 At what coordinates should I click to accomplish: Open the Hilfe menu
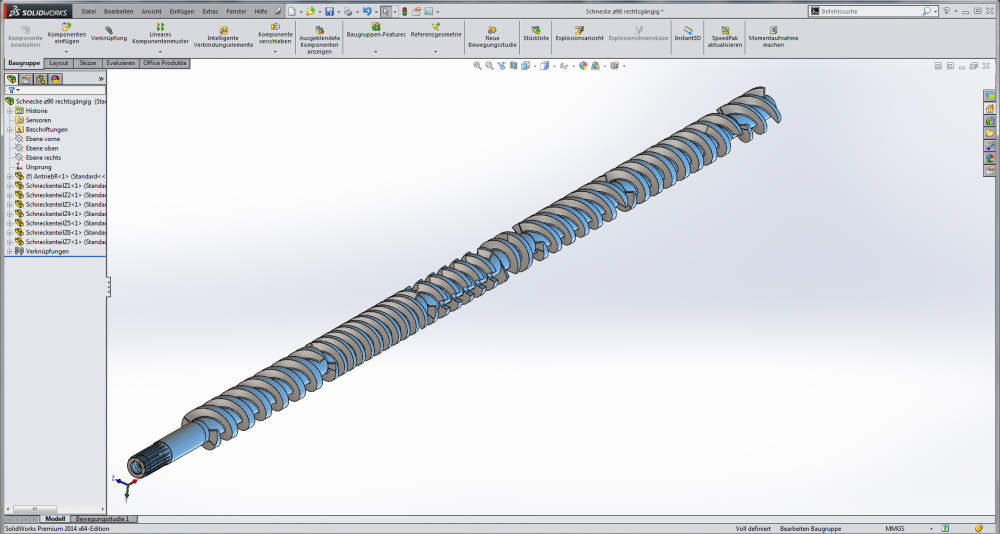coord(261,11)
